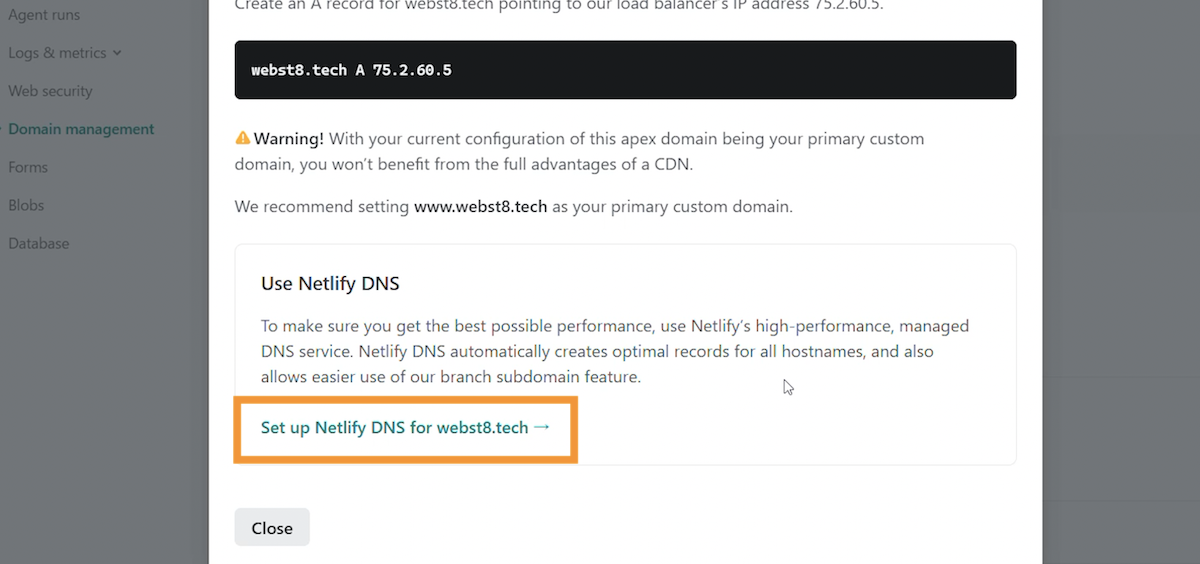The image size is (1200, 564).
Task: Follow Set up Netlify DNS for webst8.tech link
Action: (x=405, y=428)
